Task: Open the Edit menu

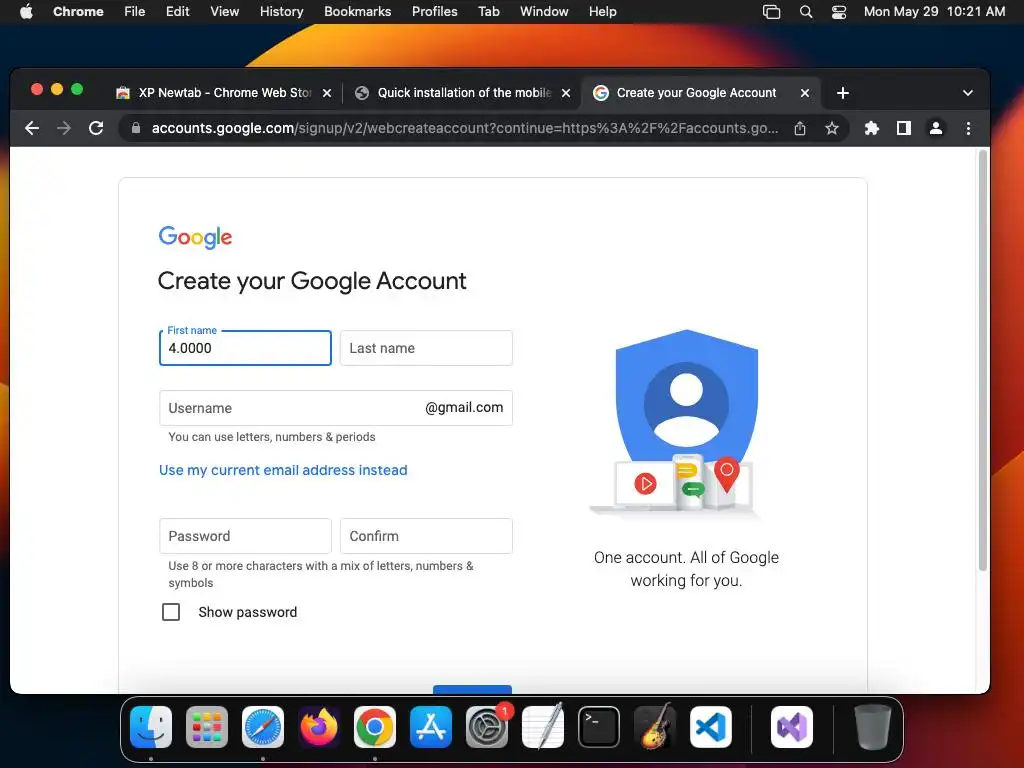Action: 177,12
